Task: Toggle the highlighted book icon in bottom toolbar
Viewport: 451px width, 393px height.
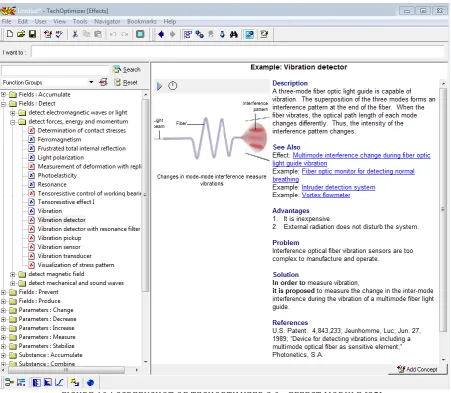Action: 36,382
